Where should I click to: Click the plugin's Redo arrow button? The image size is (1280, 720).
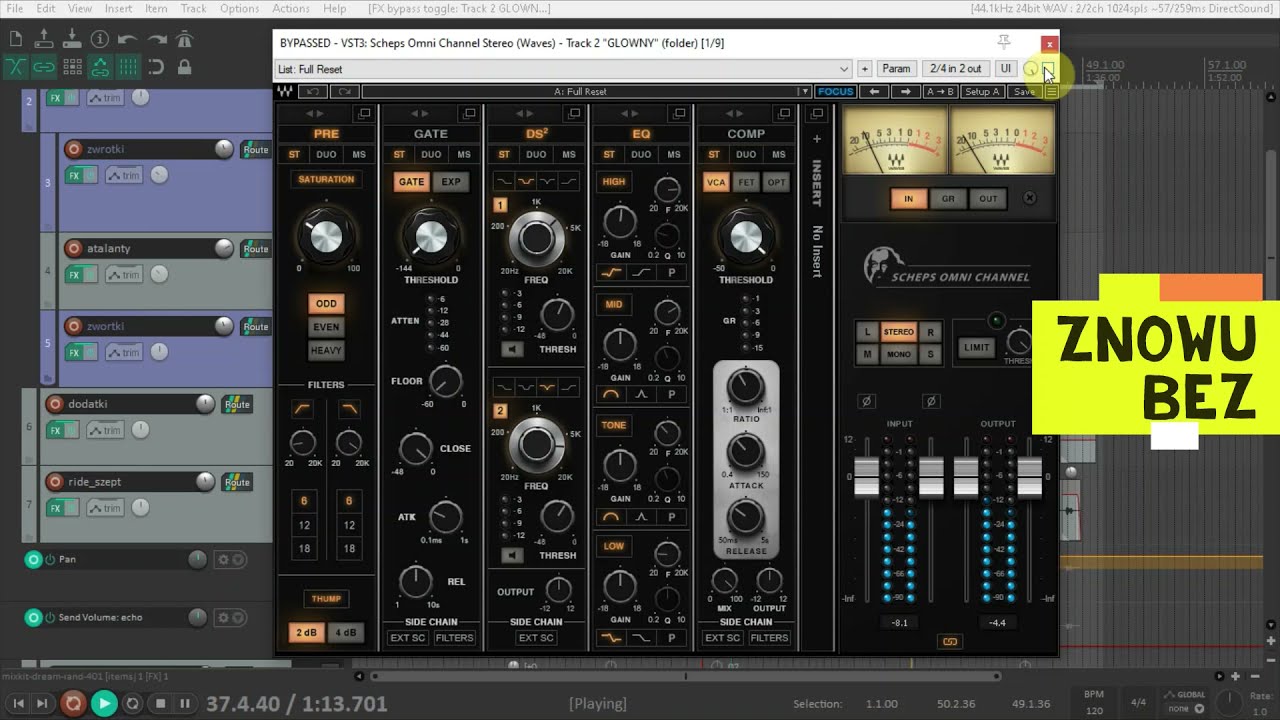point(345,92)
